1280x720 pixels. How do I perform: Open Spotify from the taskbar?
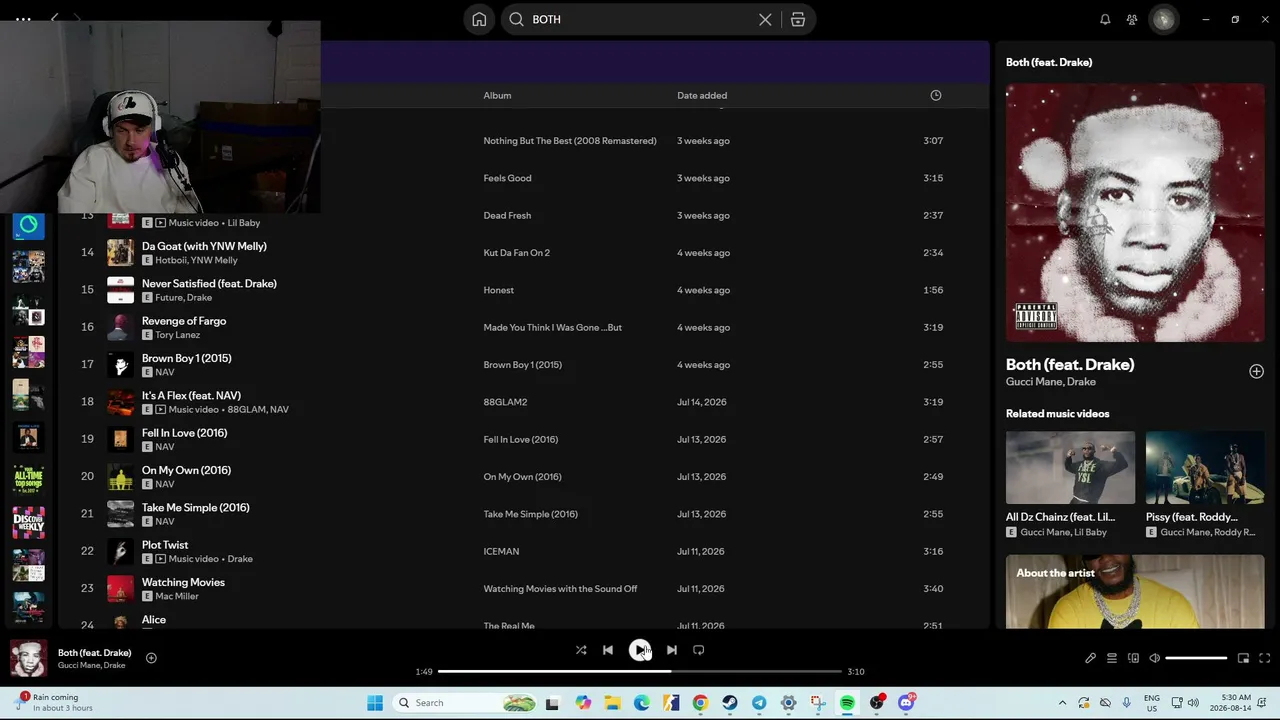(x=847, y=703)
